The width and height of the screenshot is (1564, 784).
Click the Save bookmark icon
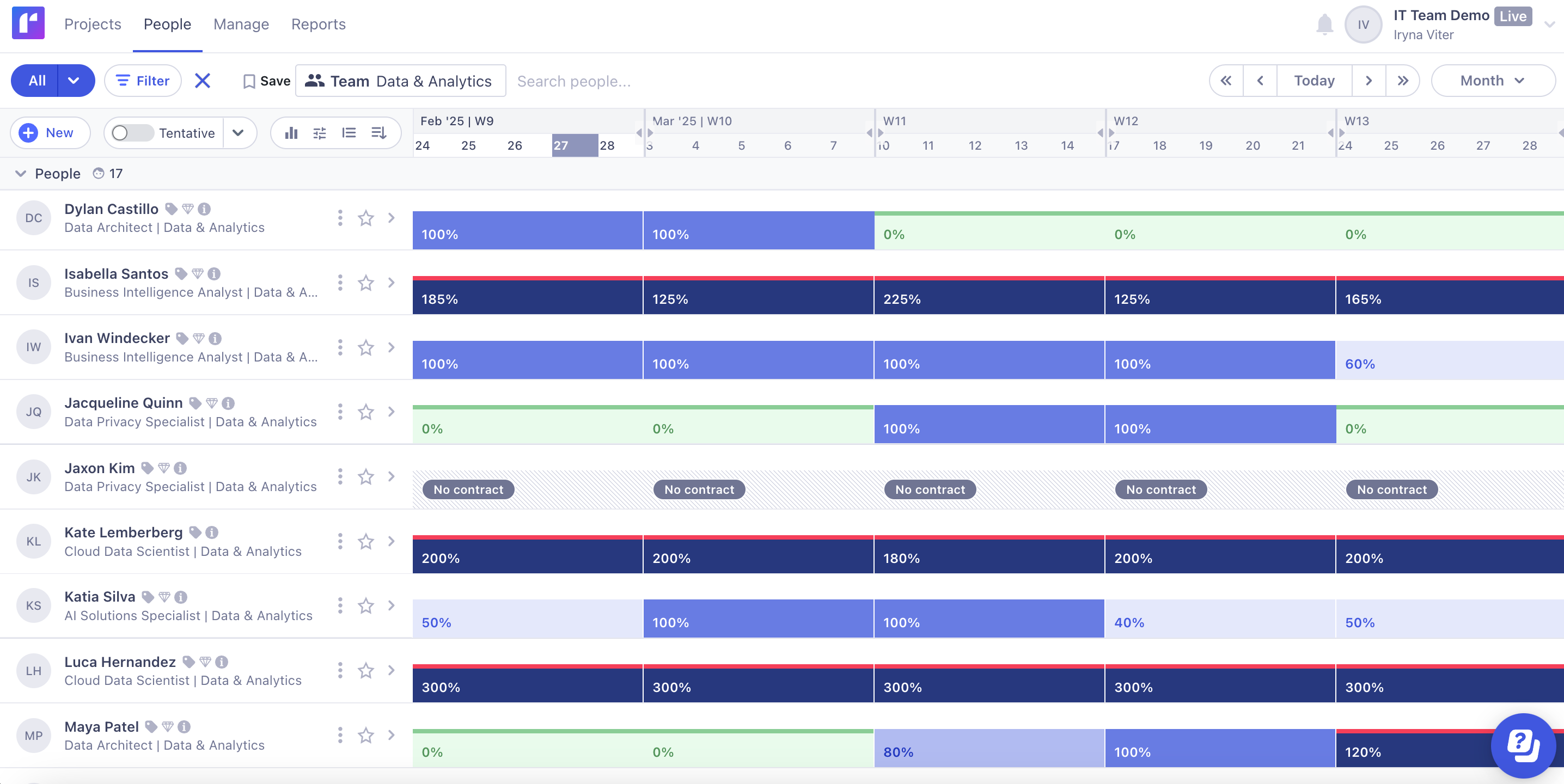tap(249, 80)
